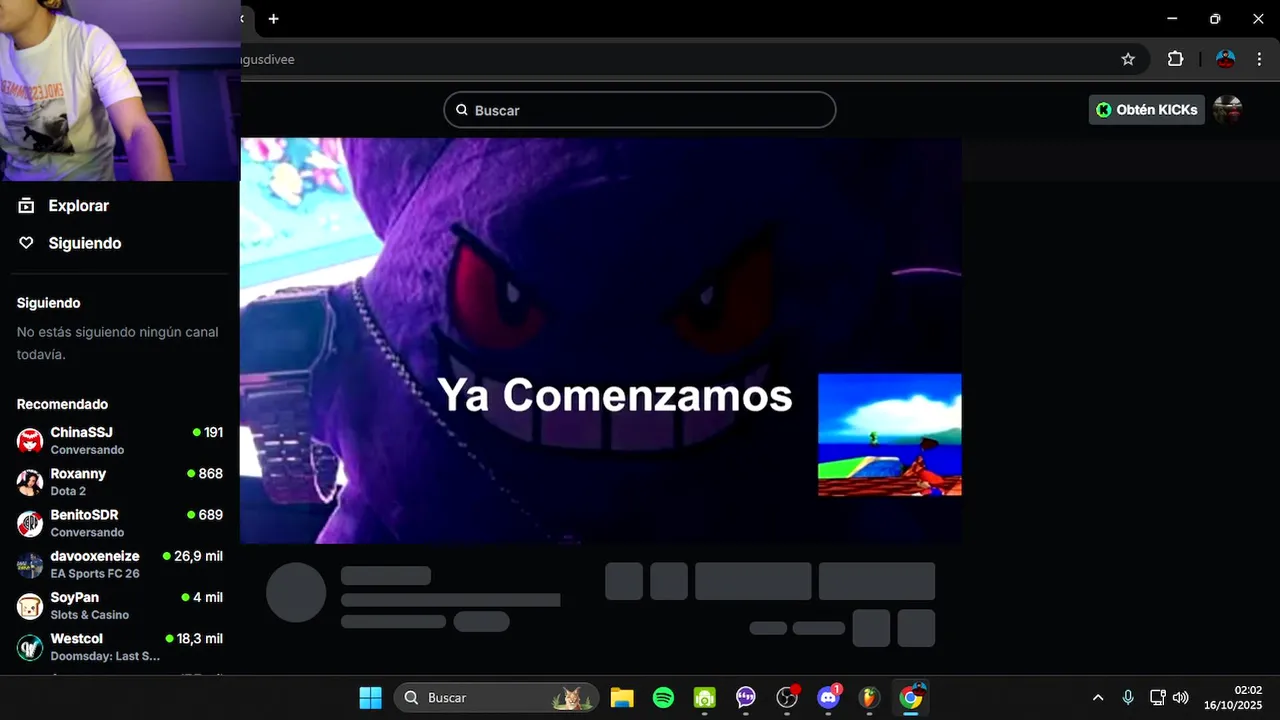The height and width of the screenshot is (720, 1280).
Task: Click the game picture-in-picture inset in video
Action: click(x=890, y=435)
